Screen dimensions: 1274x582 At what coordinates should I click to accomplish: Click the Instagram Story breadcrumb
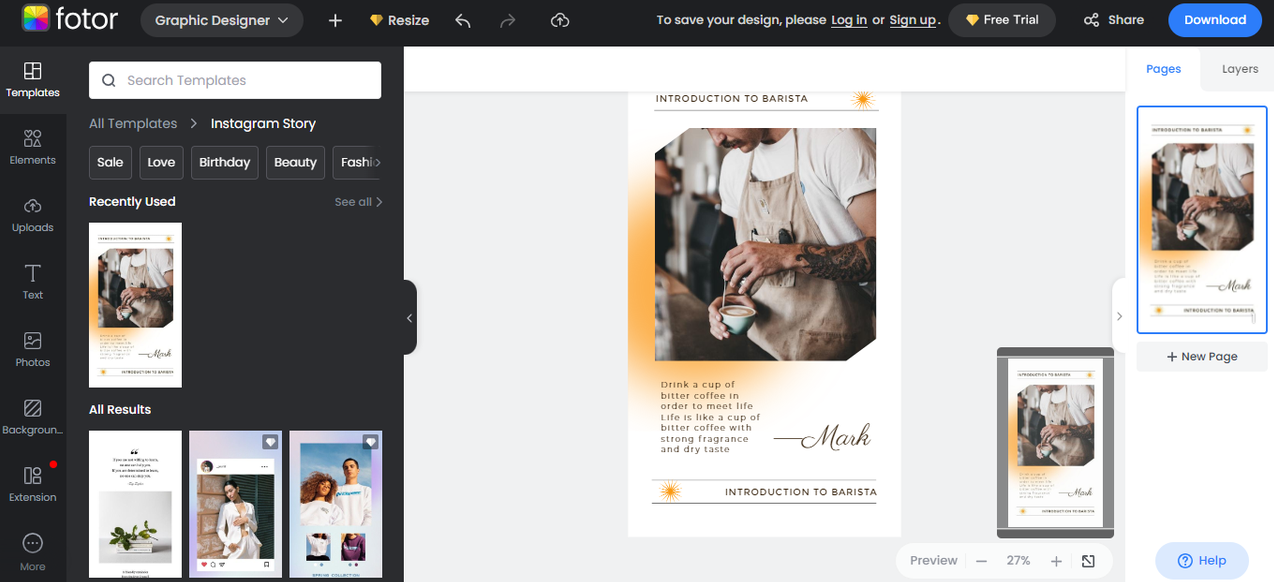[x=263, y=123]
